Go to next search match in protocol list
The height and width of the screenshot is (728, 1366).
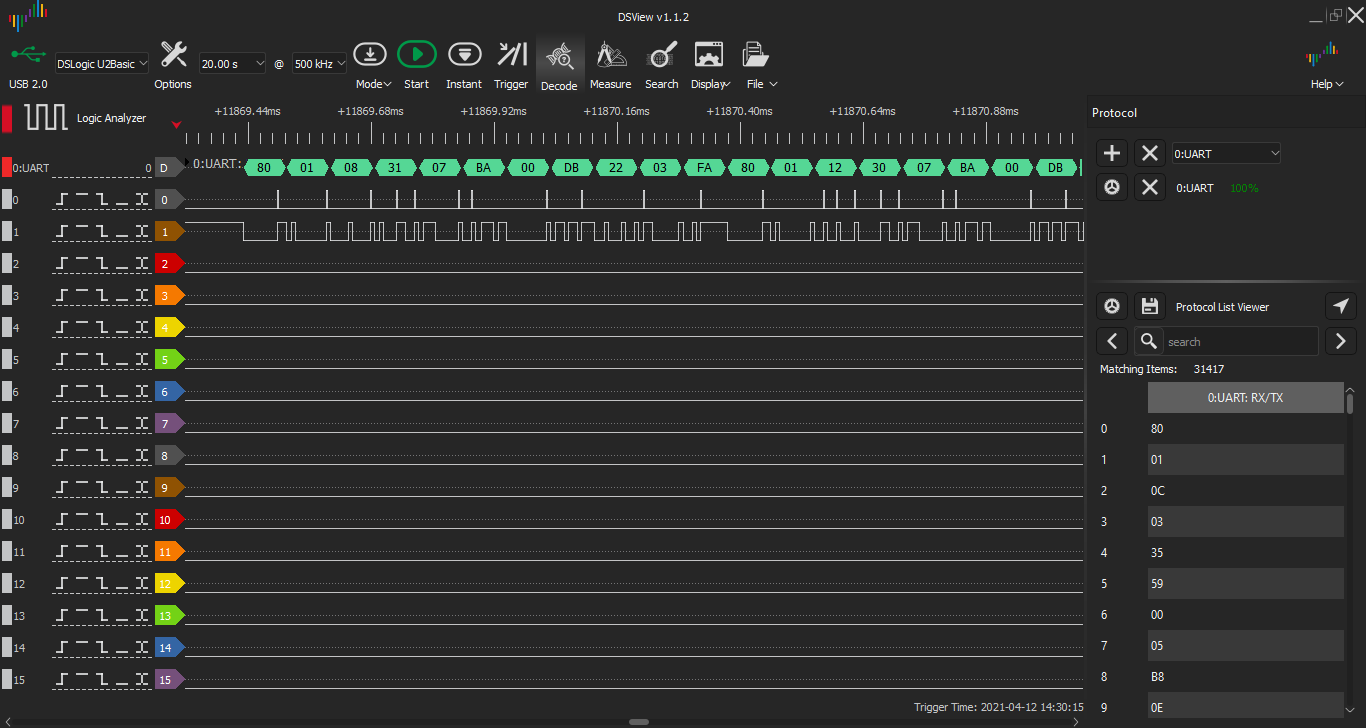tap(1341, 341)
